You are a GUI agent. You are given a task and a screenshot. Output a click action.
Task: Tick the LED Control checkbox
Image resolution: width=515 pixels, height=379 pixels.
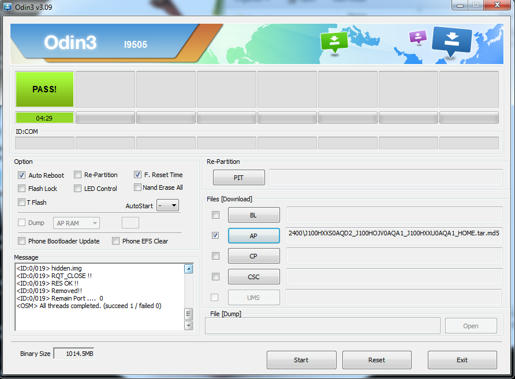(x=78, y=188)
